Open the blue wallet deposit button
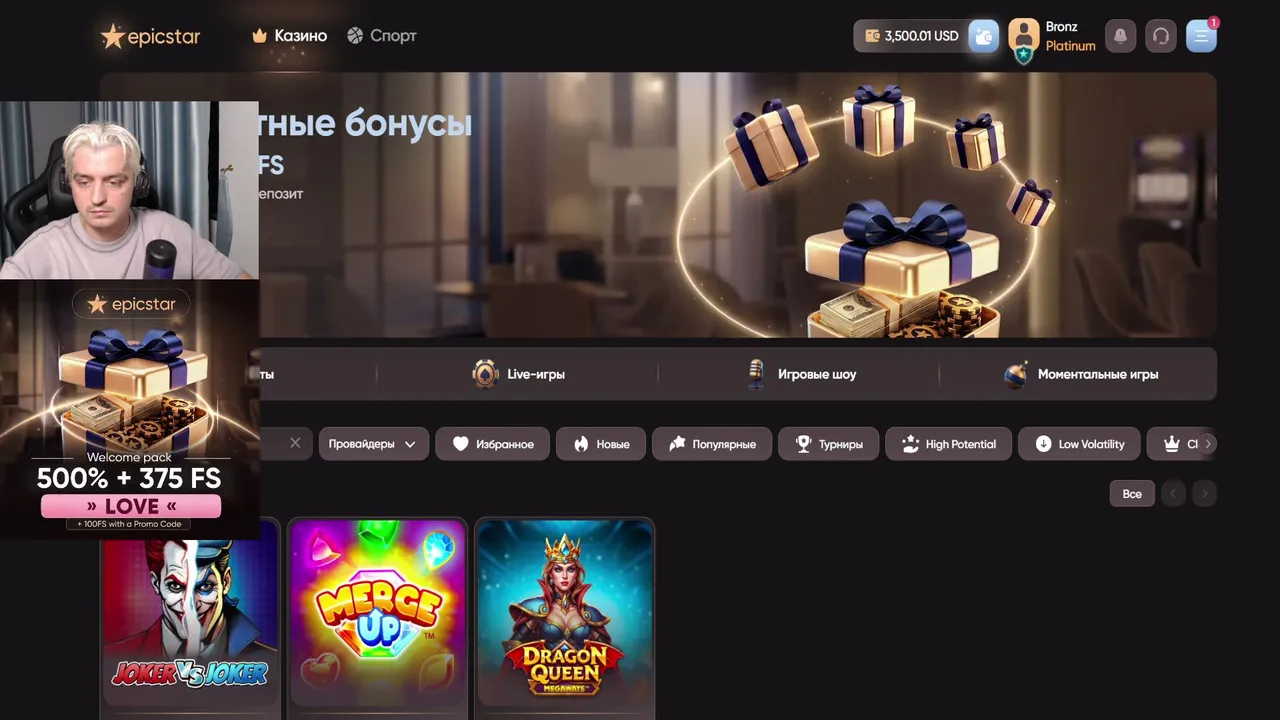1280x720 pixels. pyautogui.click(x=983, y=36)
